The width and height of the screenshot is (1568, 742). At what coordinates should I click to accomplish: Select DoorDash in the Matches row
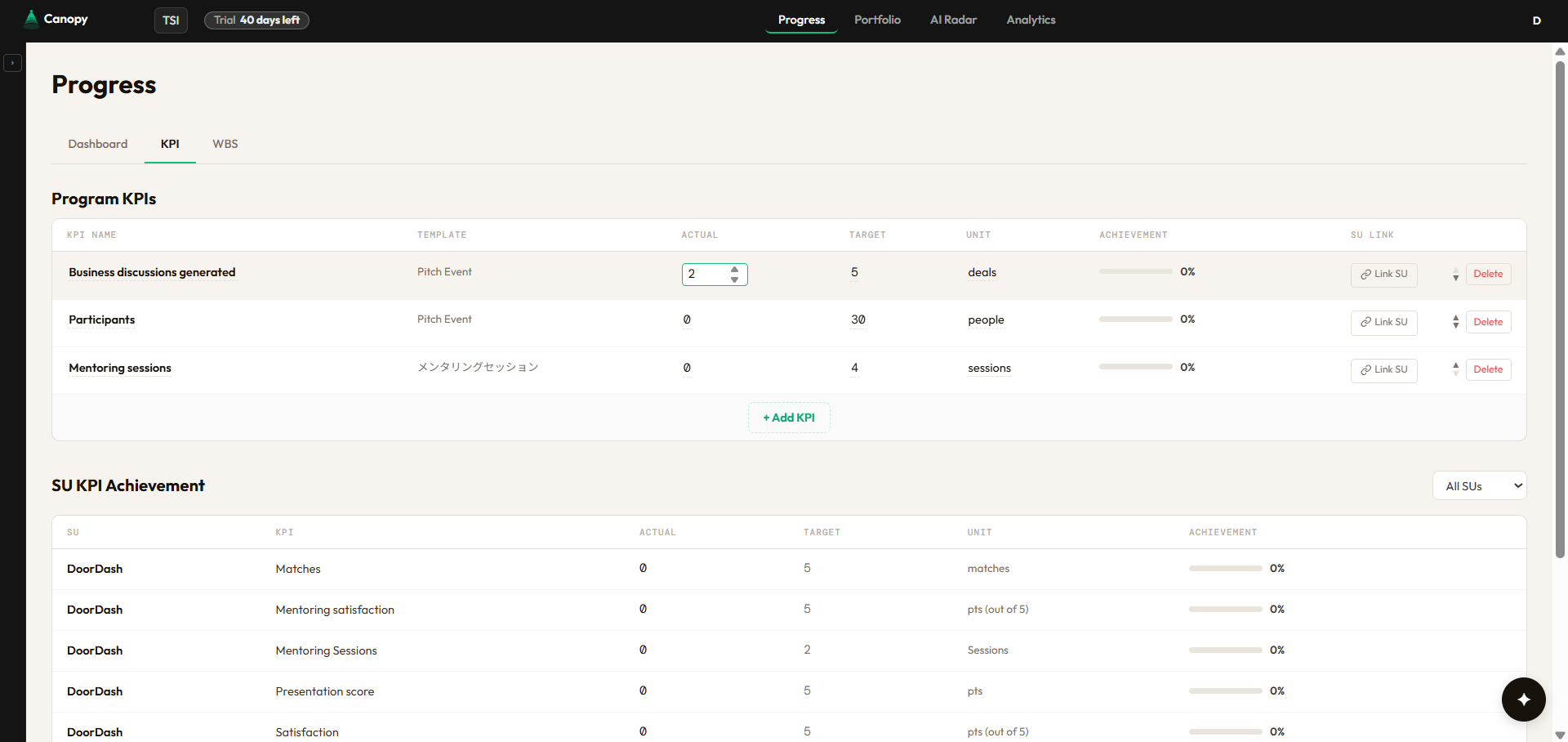[x=95, y=569]
